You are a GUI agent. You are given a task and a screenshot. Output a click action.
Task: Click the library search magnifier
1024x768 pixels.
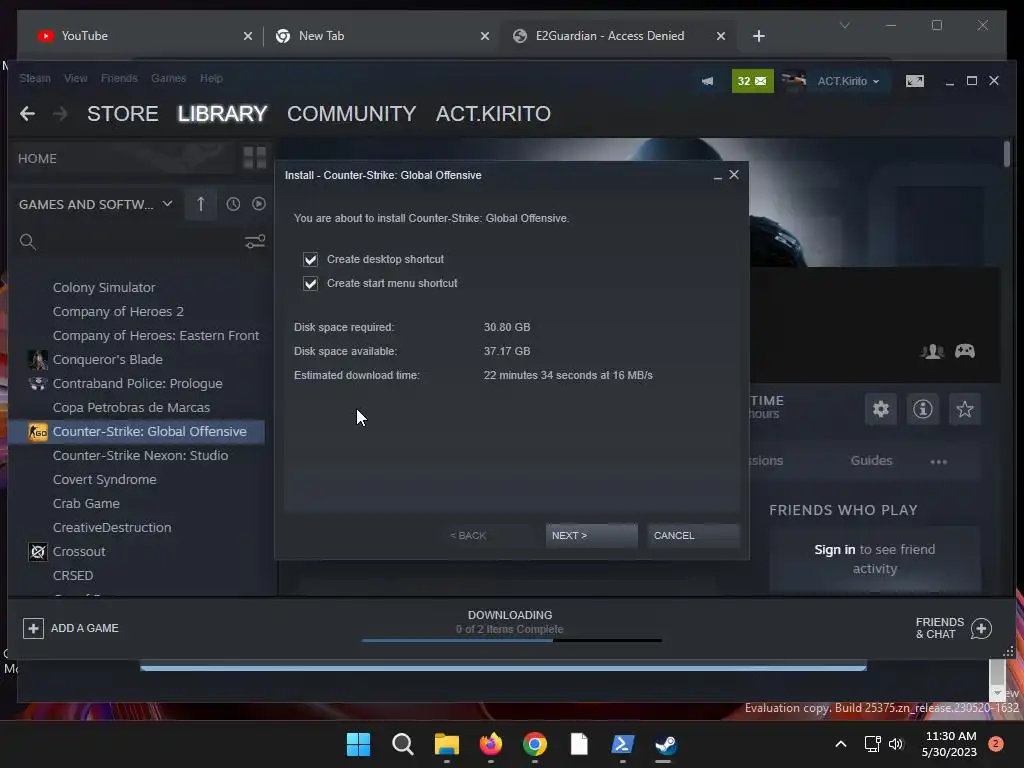click(27, 242)
